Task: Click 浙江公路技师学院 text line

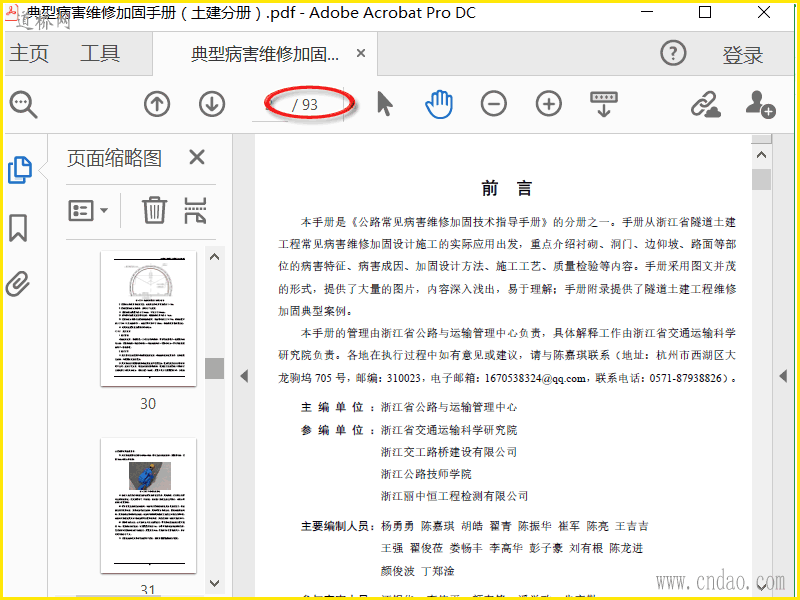Action: [x=426, y=474]
